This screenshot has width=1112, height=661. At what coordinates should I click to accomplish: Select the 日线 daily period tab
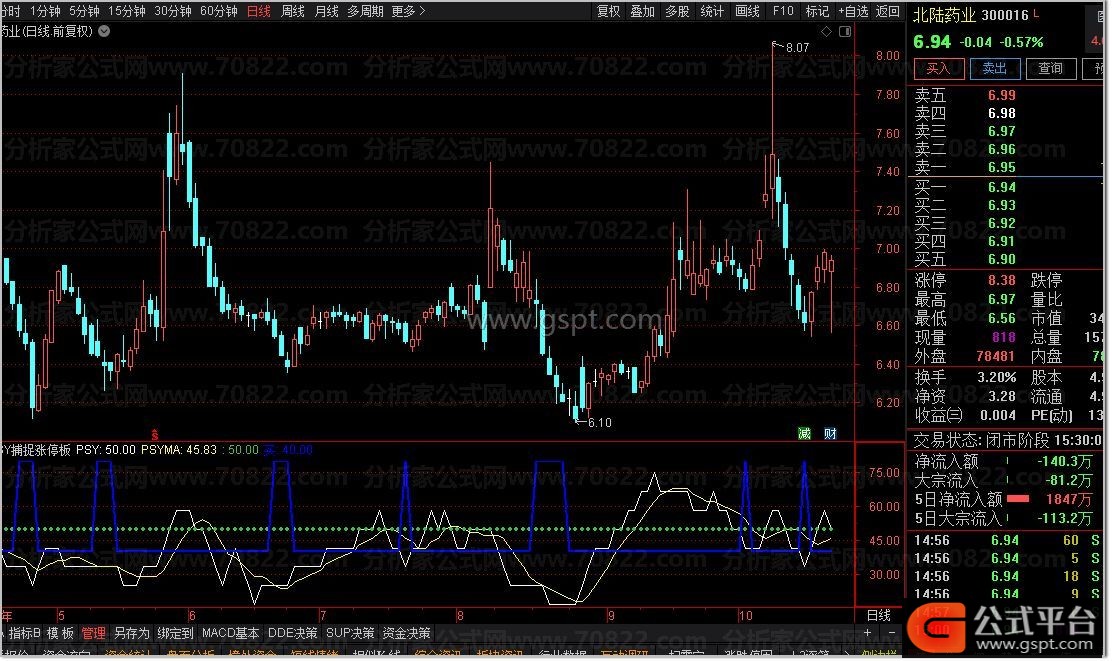pyautogui.click(x=259, y=11)
